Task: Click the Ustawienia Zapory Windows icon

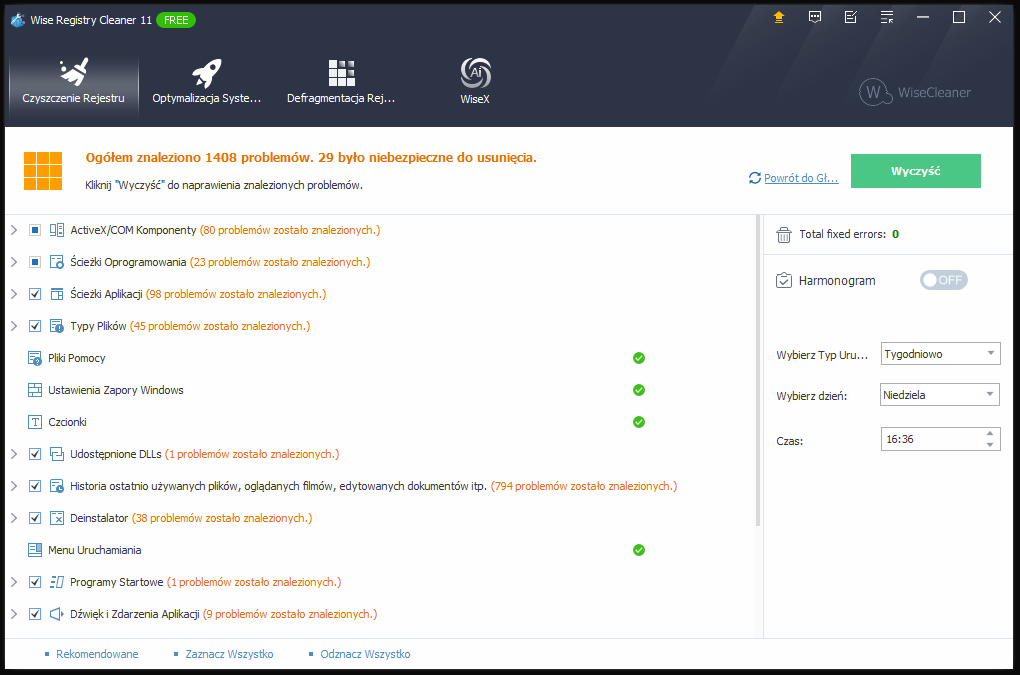Action: [35, 390]
